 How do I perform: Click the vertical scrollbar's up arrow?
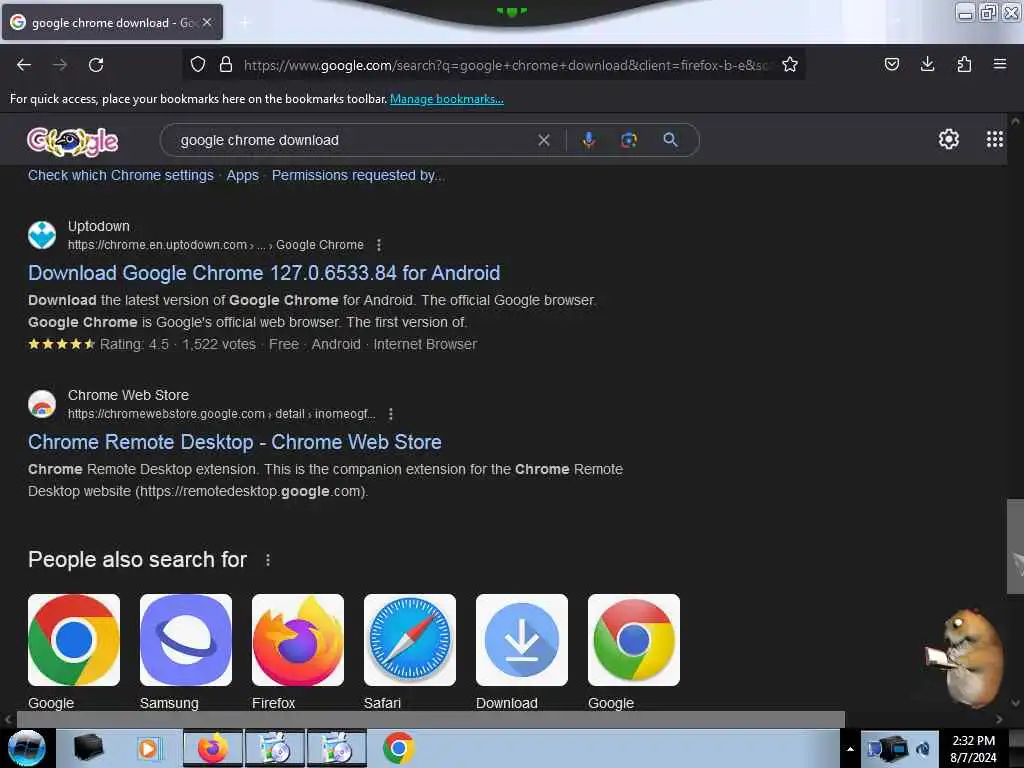tap(1015, 121)
